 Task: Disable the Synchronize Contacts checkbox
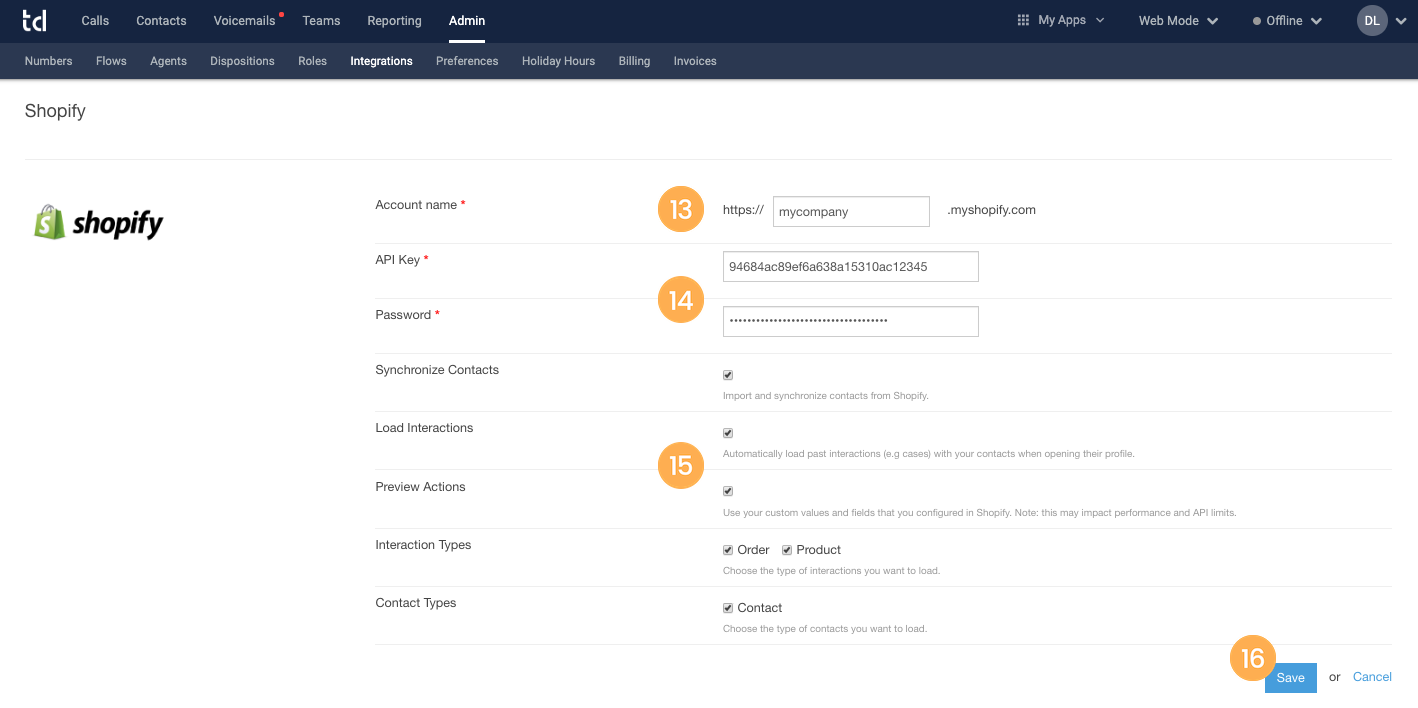point(728,374)
